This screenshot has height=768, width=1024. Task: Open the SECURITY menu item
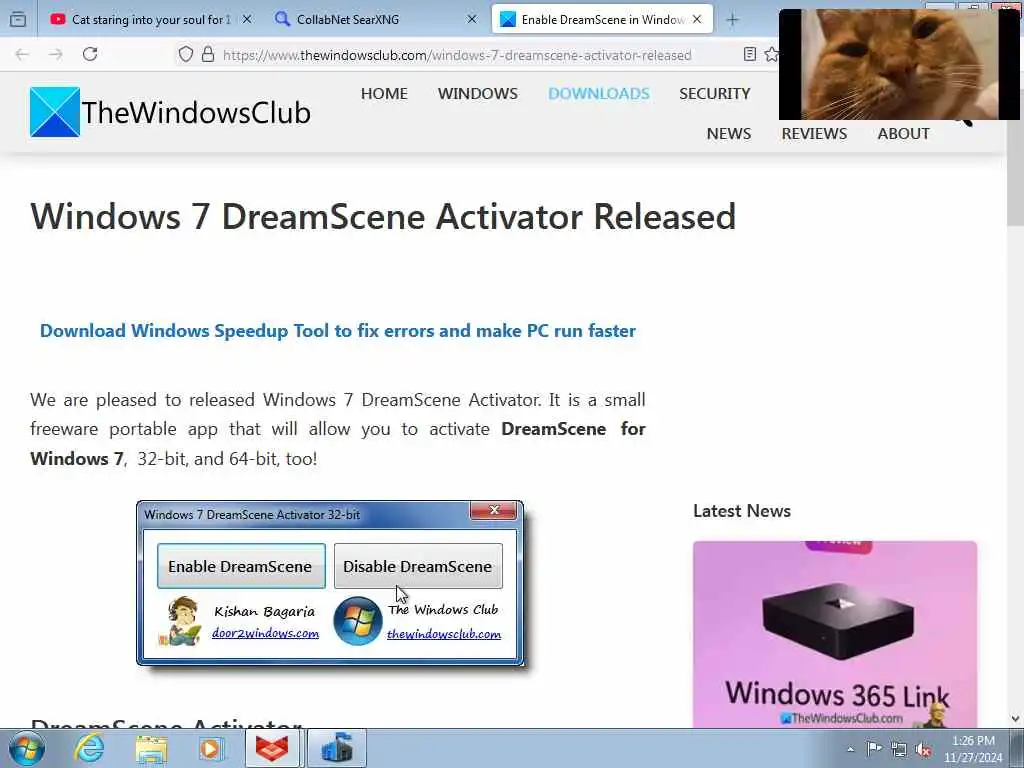[x=714, y=93]
